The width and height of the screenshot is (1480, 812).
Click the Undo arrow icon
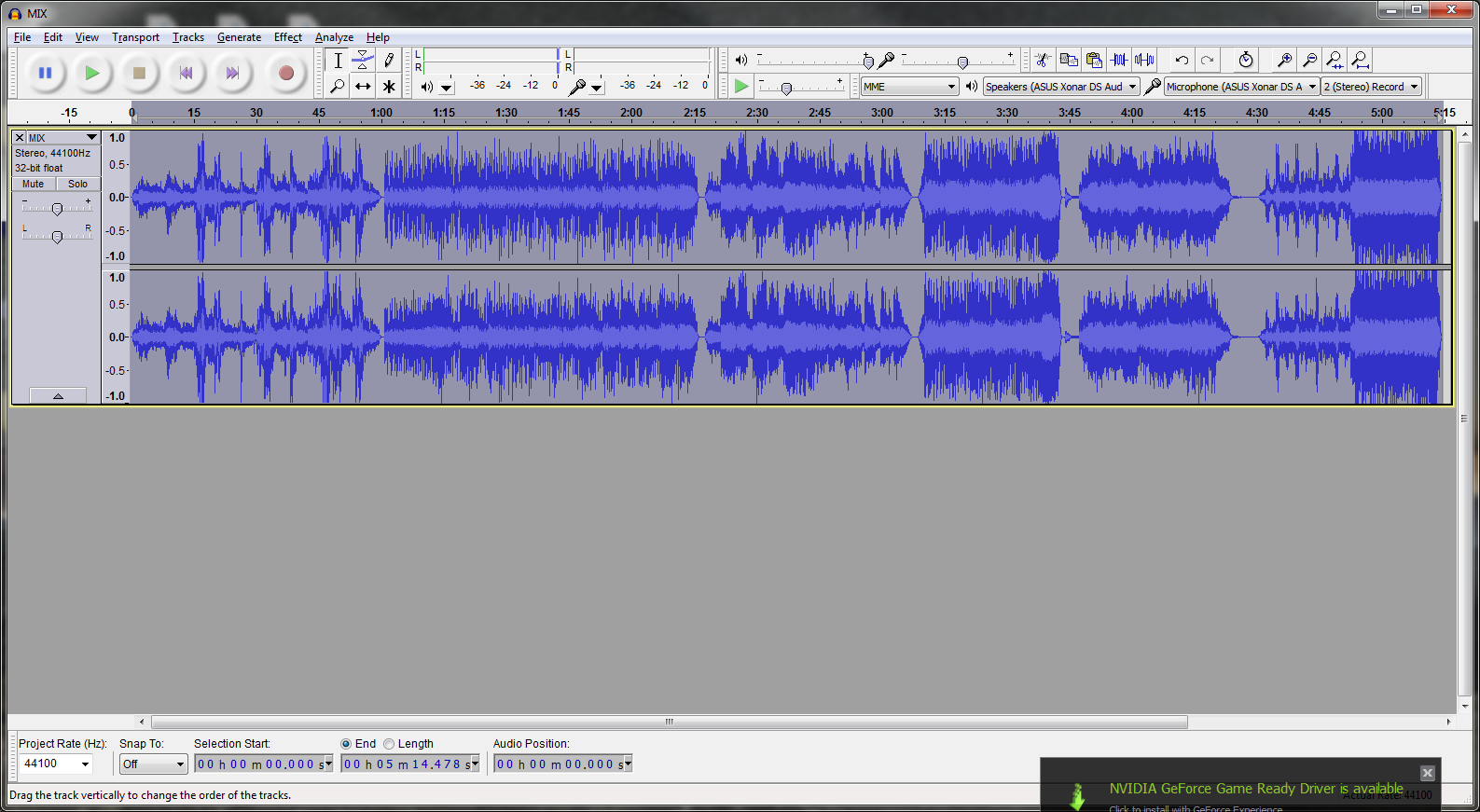pos(1182,60)
